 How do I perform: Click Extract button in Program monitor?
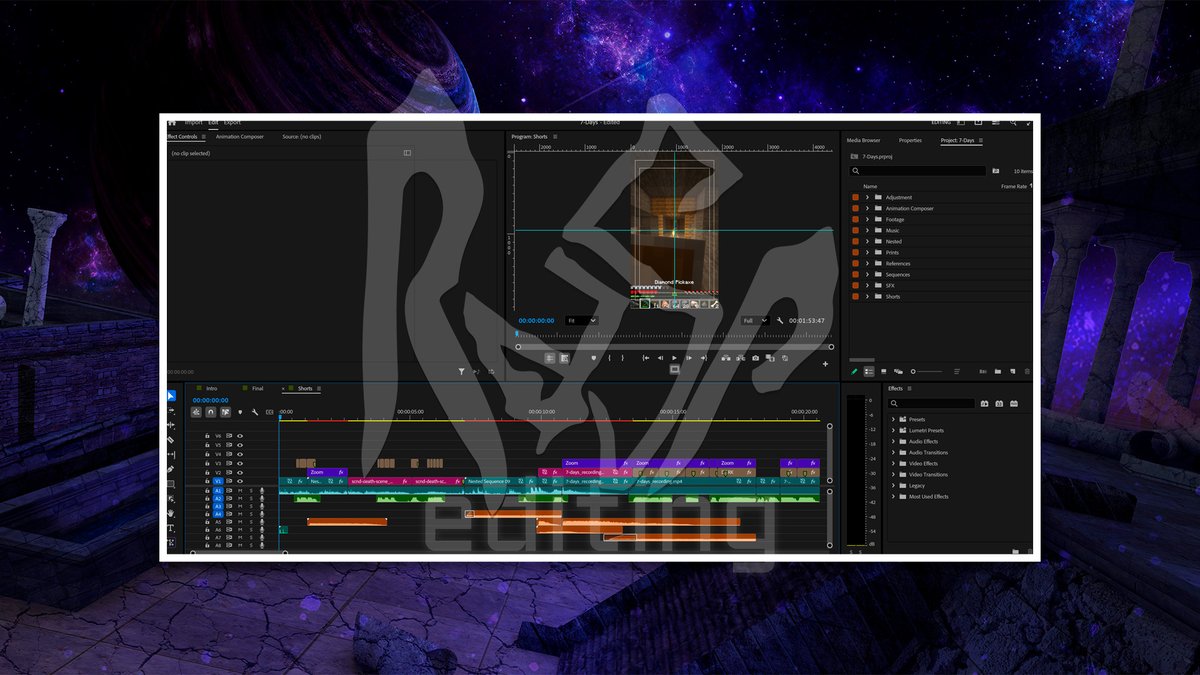[741, 358]
